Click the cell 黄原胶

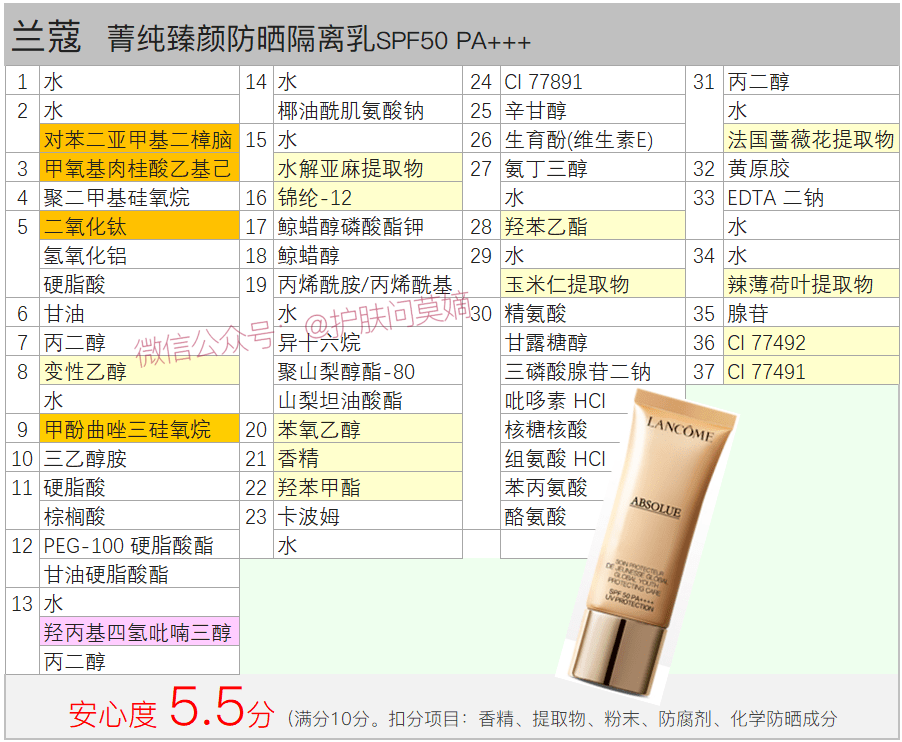point(811,168)
